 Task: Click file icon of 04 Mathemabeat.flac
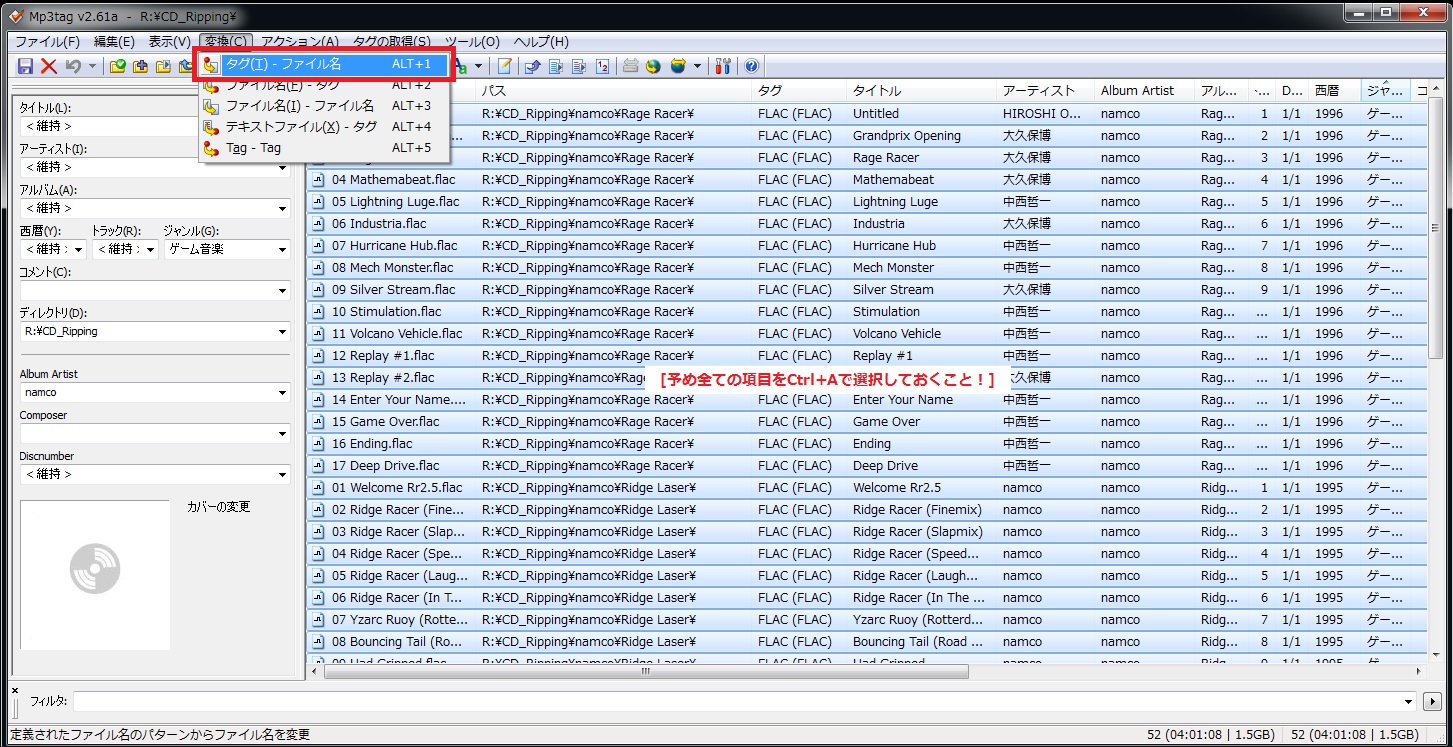click(319, 180)
